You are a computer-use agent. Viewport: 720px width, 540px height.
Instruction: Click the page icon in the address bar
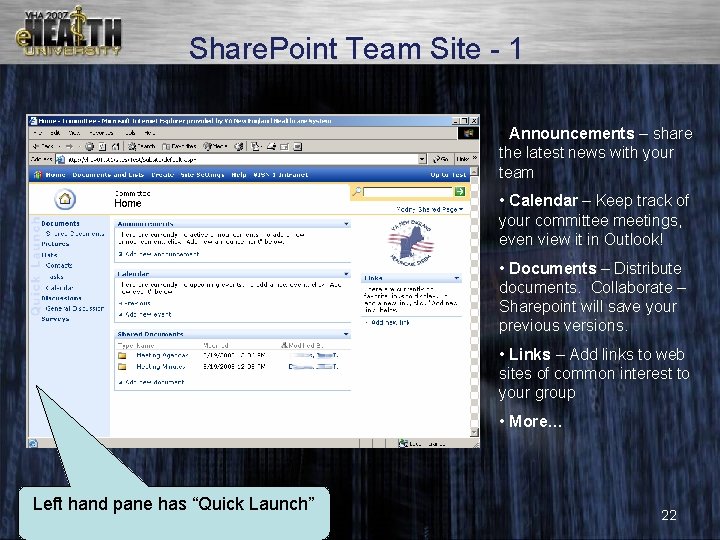60,159
